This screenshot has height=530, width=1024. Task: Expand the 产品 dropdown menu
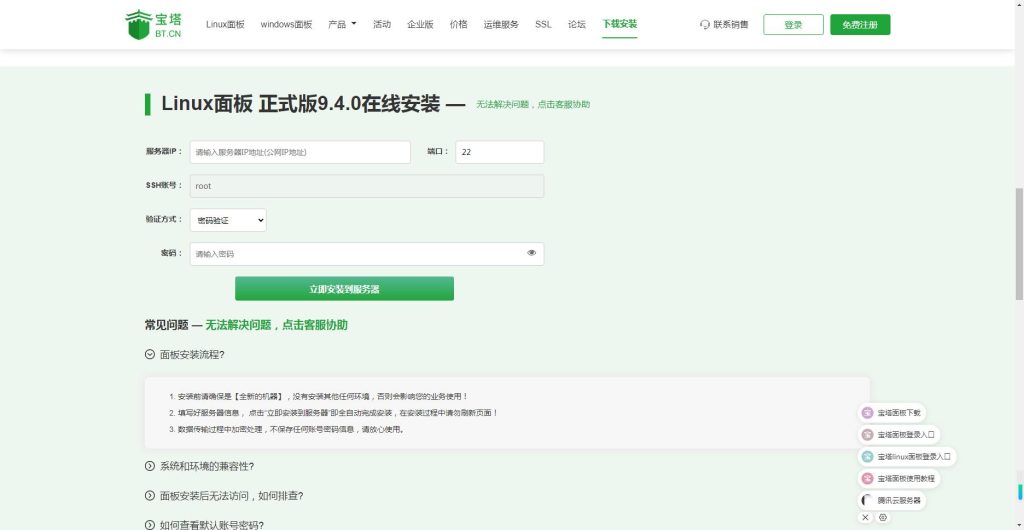click(x=342, y=25)
